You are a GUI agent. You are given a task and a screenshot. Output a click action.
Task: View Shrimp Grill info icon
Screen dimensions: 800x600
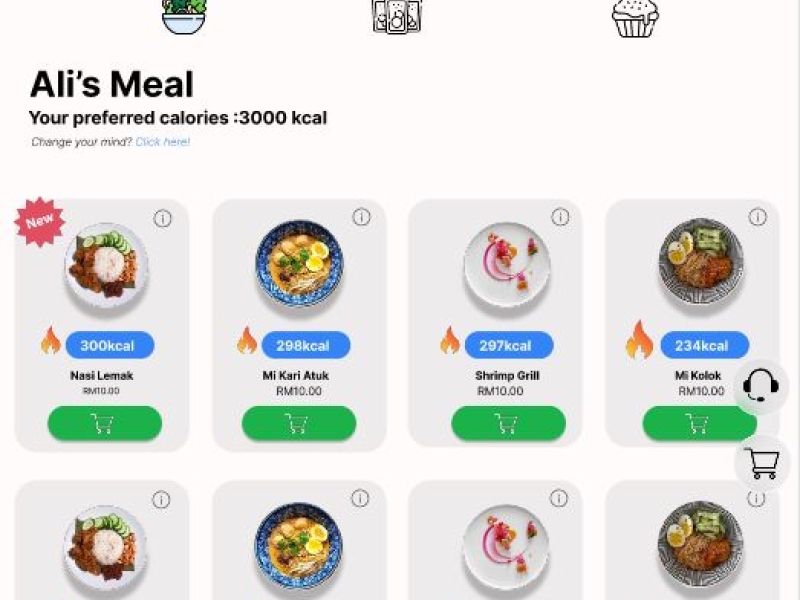560,217
